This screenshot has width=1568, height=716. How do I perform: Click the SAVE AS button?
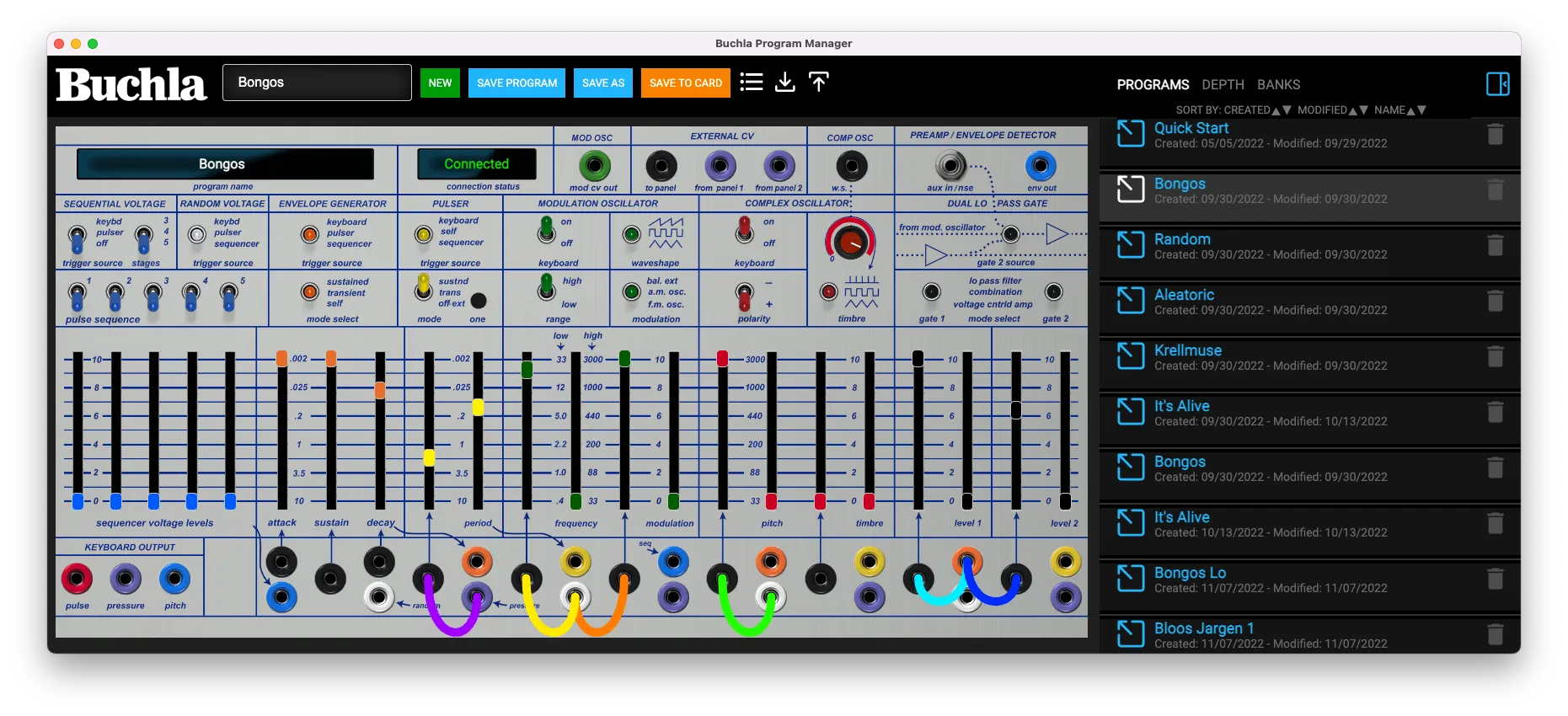[603, 83]
